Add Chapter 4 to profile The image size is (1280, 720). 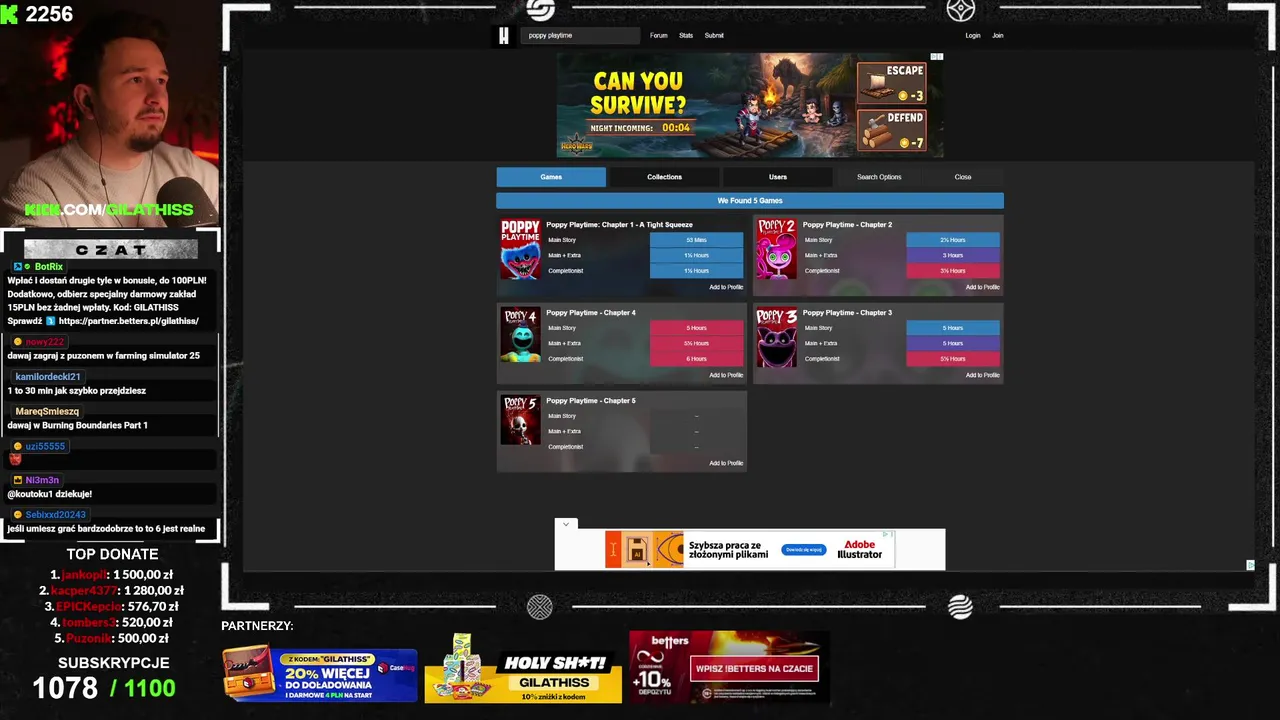(x=726, y=375)
